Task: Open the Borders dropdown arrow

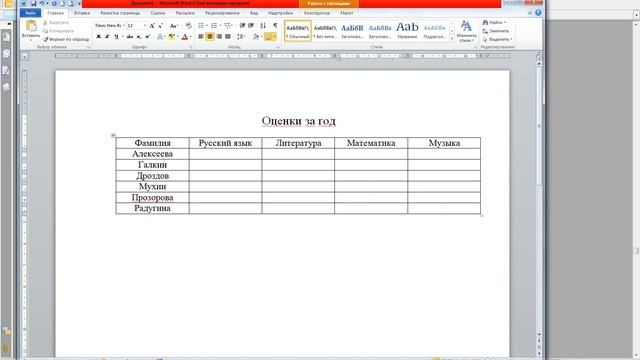Action: click(274, 37)
